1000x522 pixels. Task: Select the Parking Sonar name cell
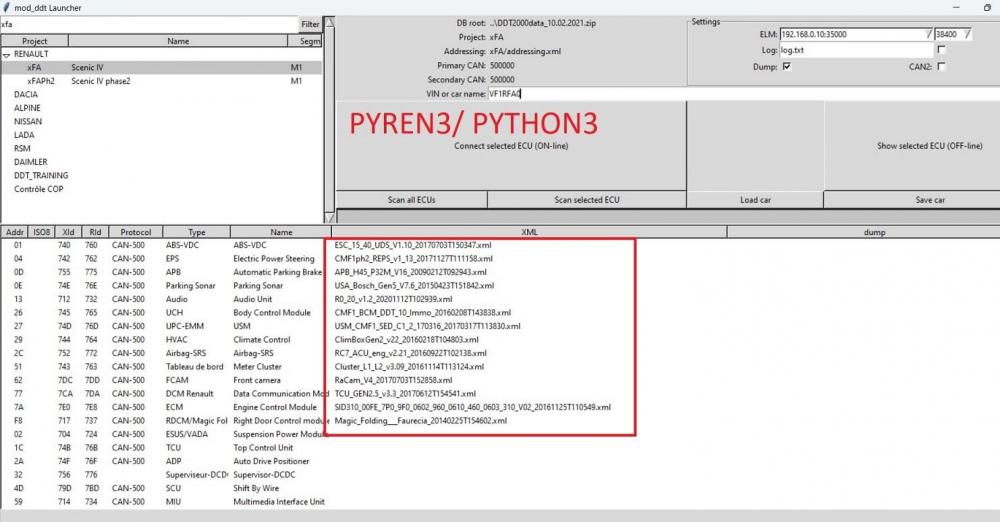click(x=258, y=285)
